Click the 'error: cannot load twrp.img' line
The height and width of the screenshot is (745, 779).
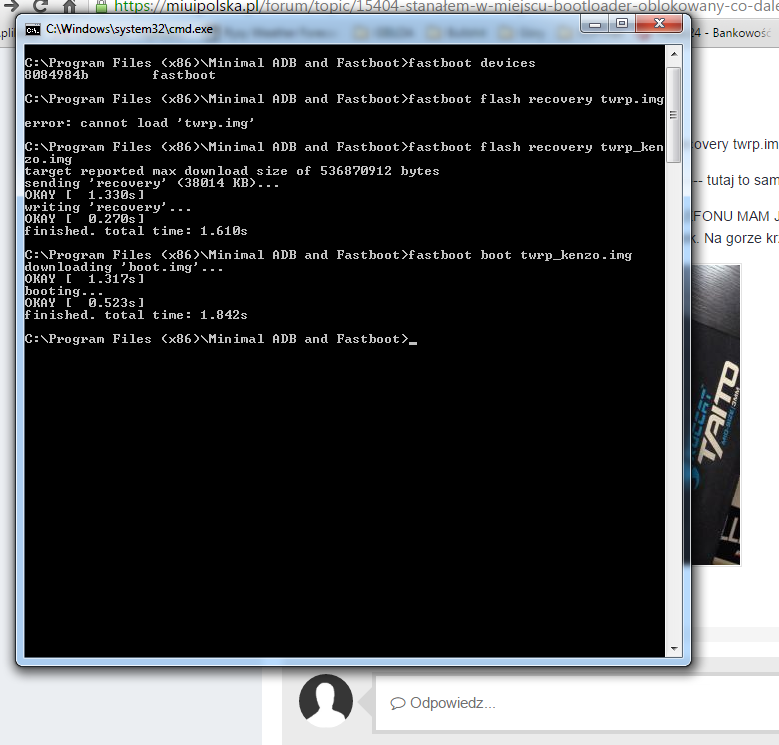pos(140,123)
